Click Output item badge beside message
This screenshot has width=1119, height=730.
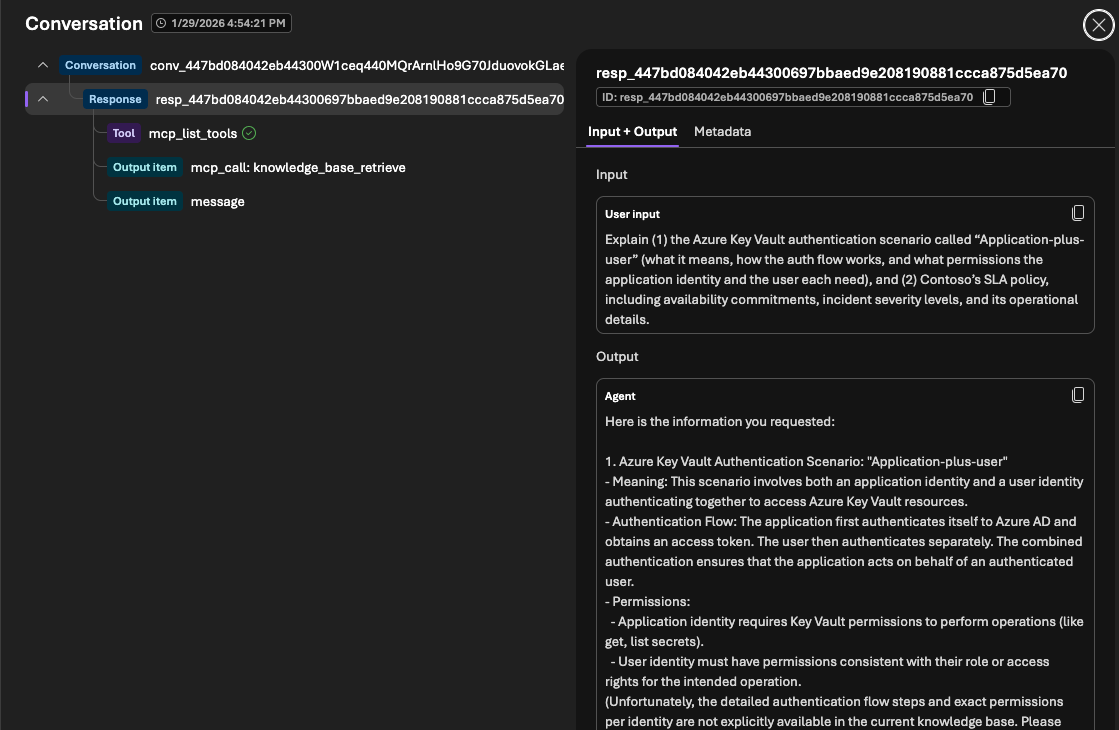(x=145, y=202)
